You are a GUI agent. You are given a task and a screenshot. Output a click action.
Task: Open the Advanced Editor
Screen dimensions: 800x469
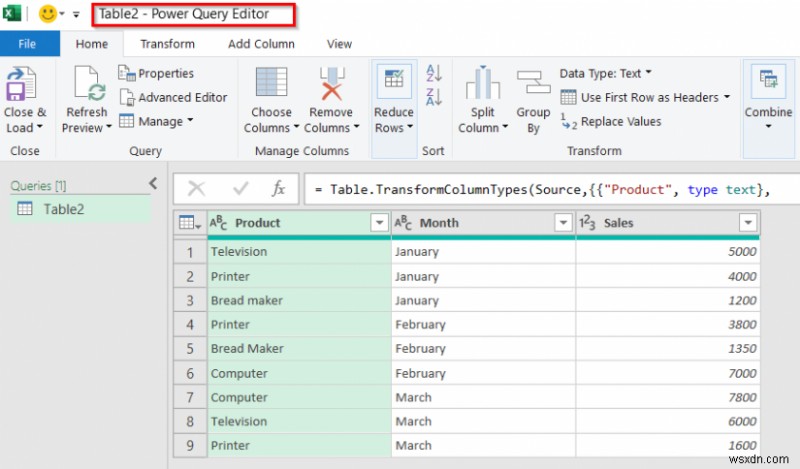click(173, 97)
